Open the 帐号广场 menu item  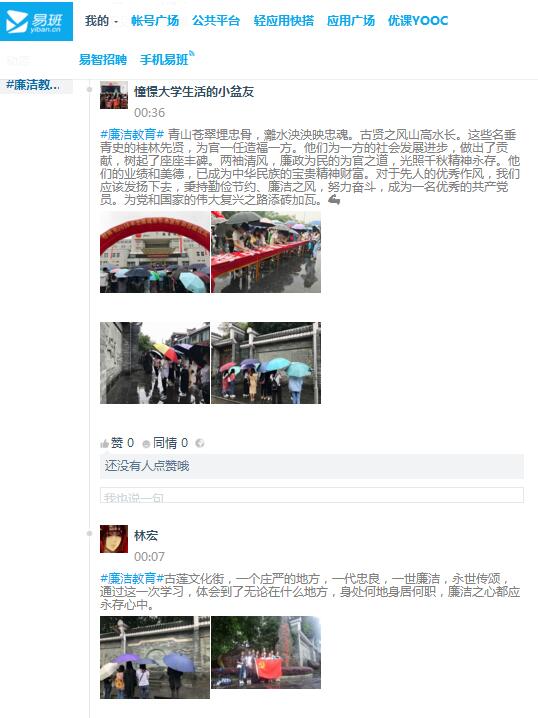155,21
